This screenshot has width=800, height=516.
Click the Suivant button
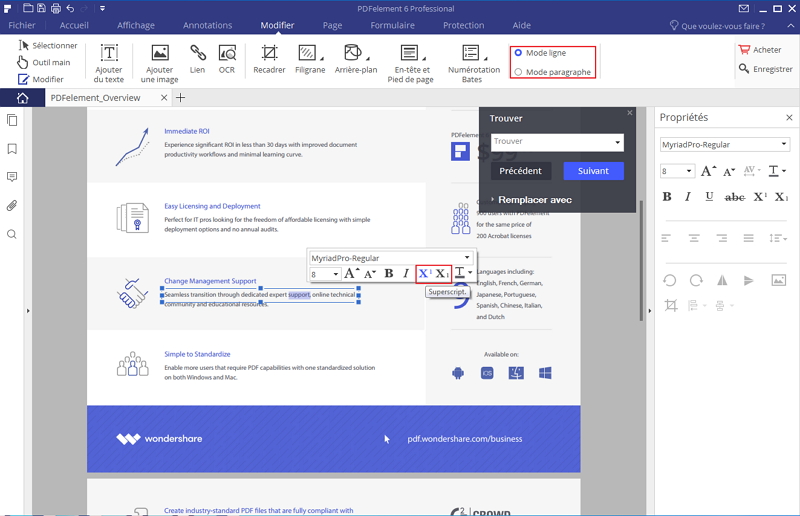pyautogui.click(x=593, y=171)
